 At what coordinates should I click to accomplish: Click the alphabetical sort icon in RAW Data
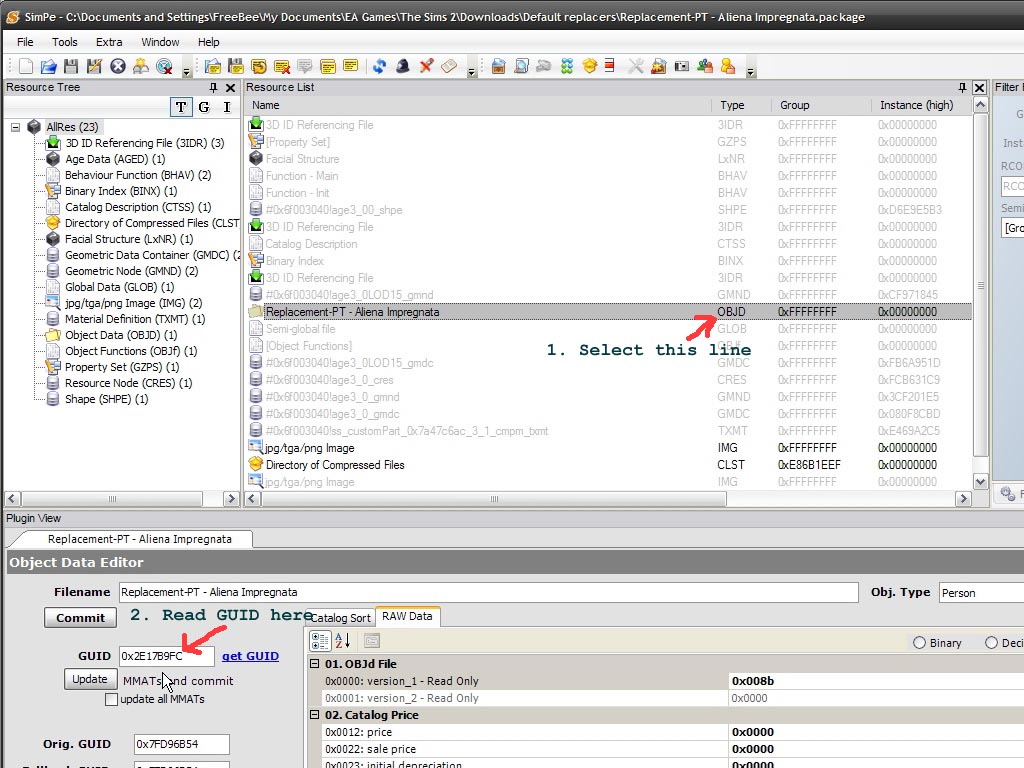(343, 641)
